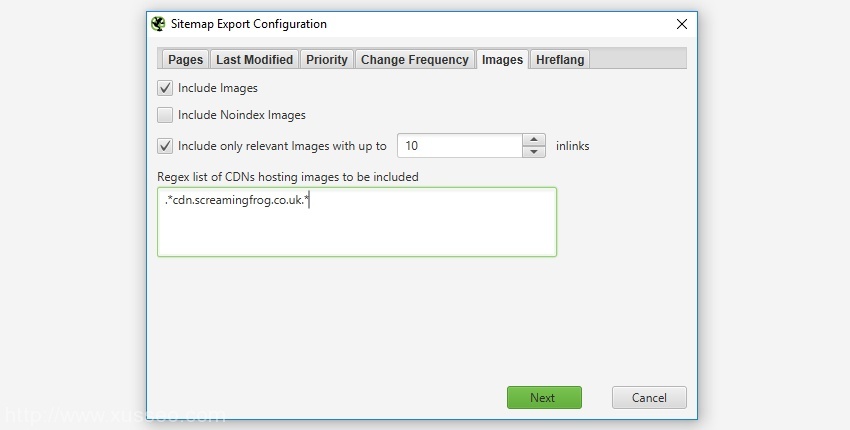Switch to the Pages tab
The image size is (850, 430).
(185, 60)
